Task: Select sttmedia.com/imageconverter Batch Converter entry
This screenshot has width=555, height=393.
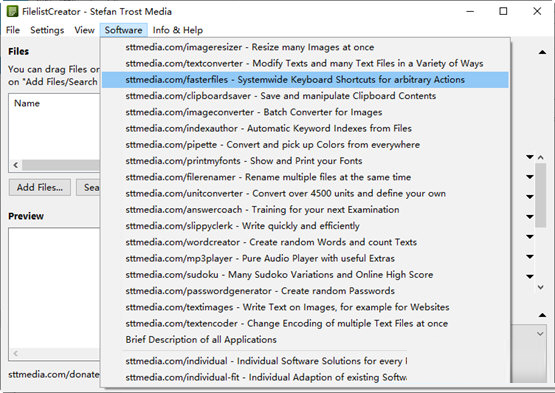Action: tap(305, 112)
